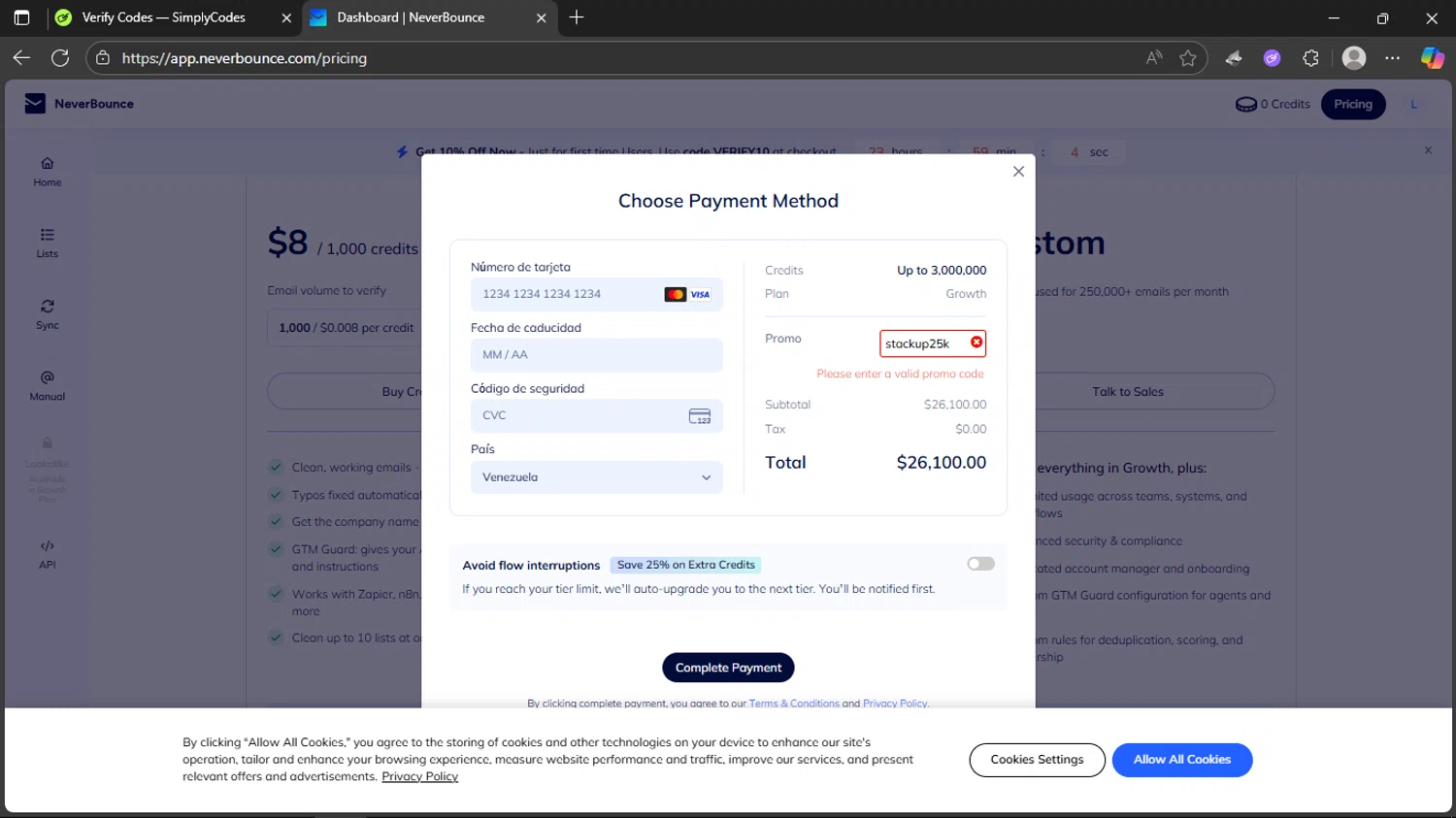Open Privacy Policy link under Complete Payment
This screenshot has width=1456, height=818.
tap(895, 703)
